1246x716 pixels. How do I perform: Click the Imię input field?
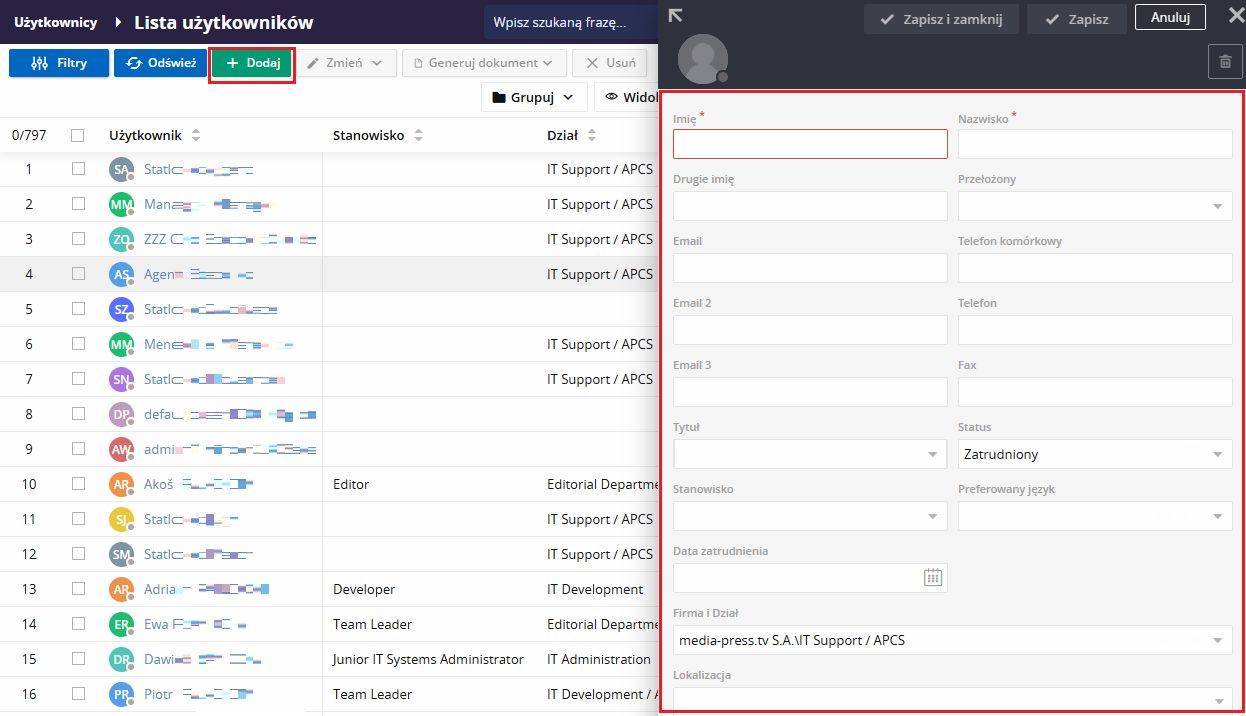point(810,144)
